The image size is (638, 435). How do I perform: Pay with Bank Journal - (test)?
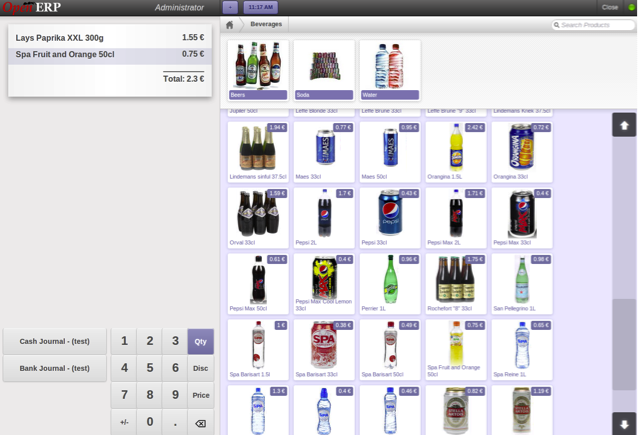pos(55,368)
